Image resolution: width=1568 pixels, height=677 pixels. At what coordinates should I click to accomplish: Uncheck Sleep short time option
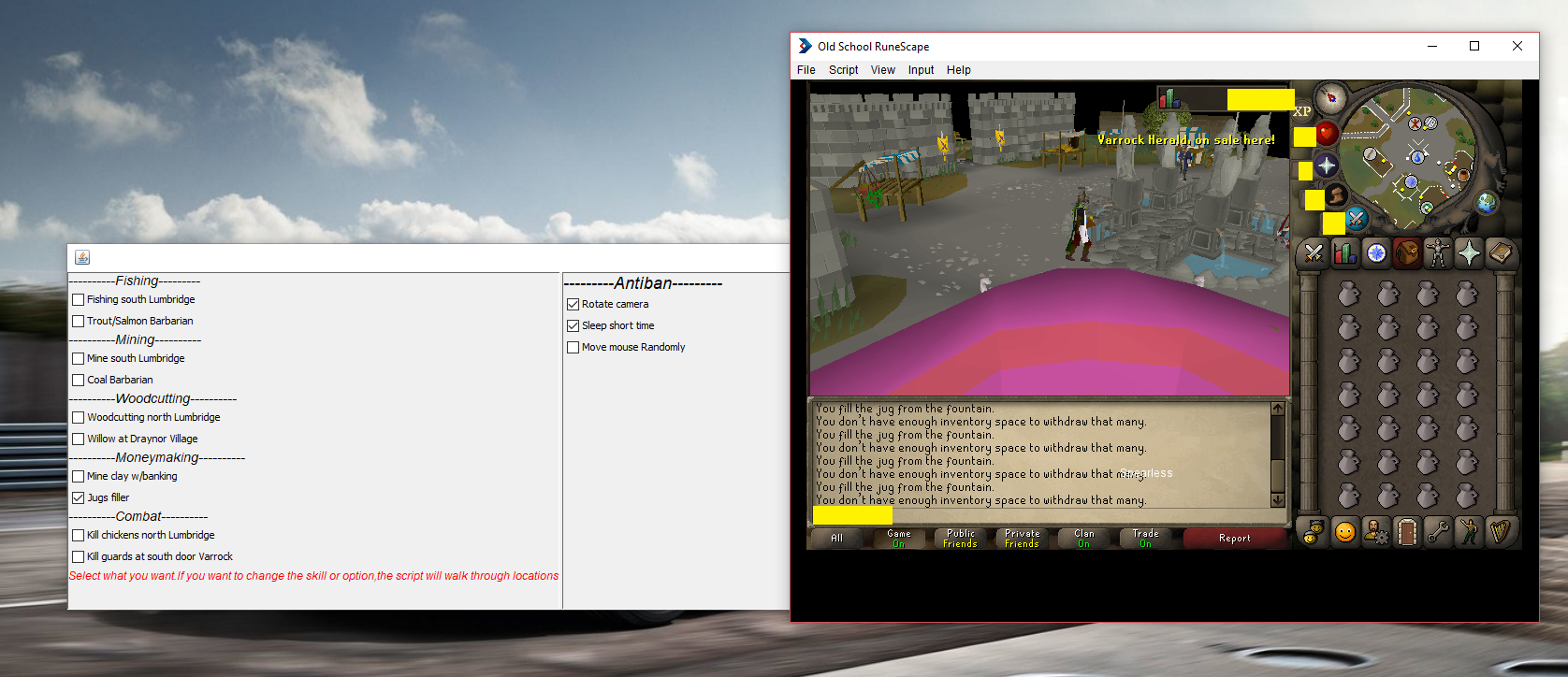(x=573, y=326)
